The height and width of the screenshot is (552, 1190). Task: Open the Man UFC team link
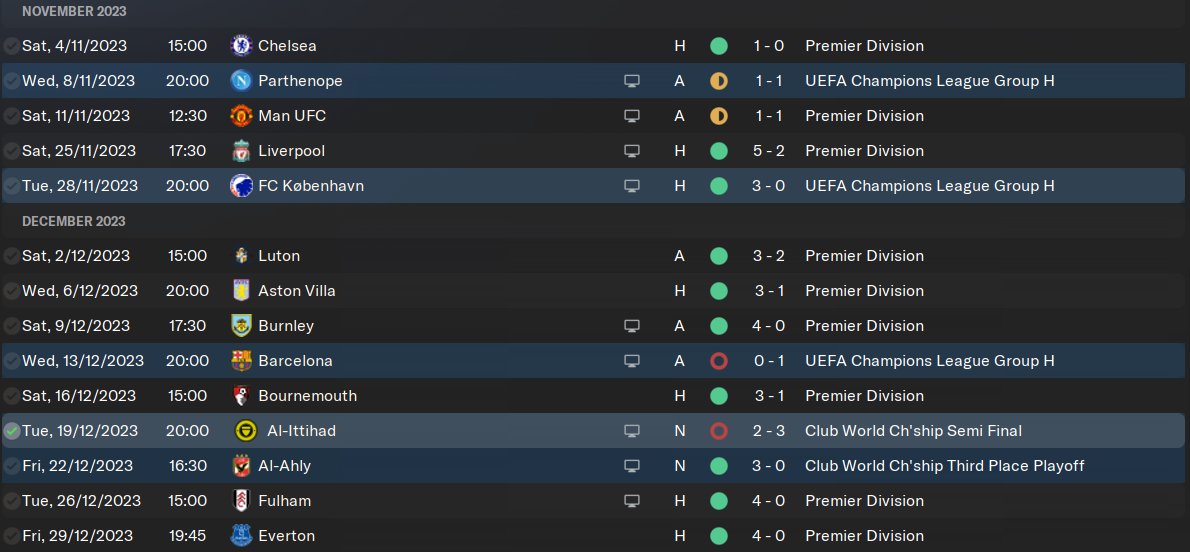click(291, 116)
